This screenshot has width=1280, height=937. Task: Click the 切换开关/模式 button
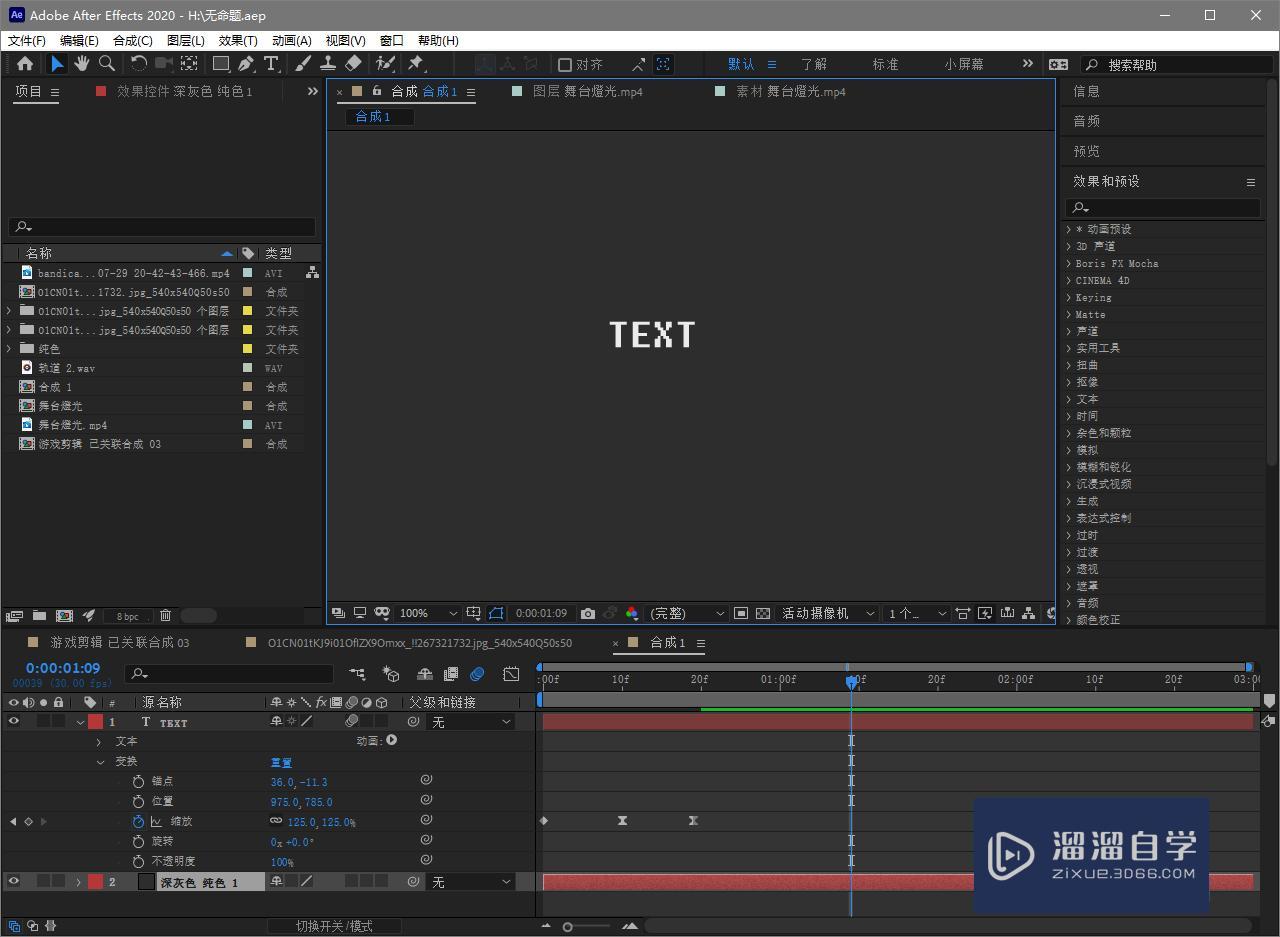(x=334, y=926)
